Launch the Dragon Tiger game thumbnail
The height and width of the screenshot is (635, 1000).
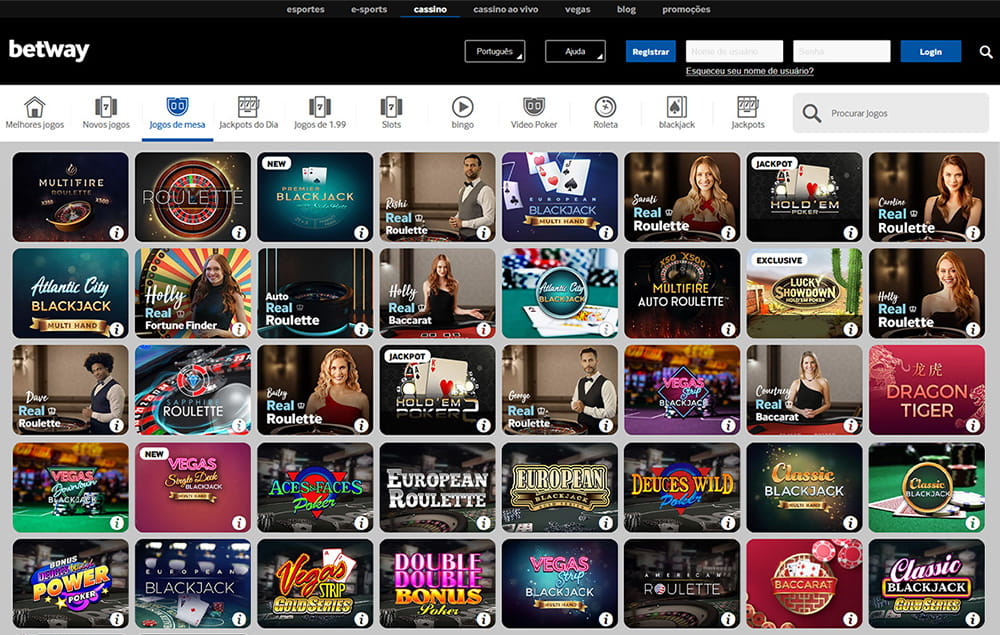tap(925, 390)
